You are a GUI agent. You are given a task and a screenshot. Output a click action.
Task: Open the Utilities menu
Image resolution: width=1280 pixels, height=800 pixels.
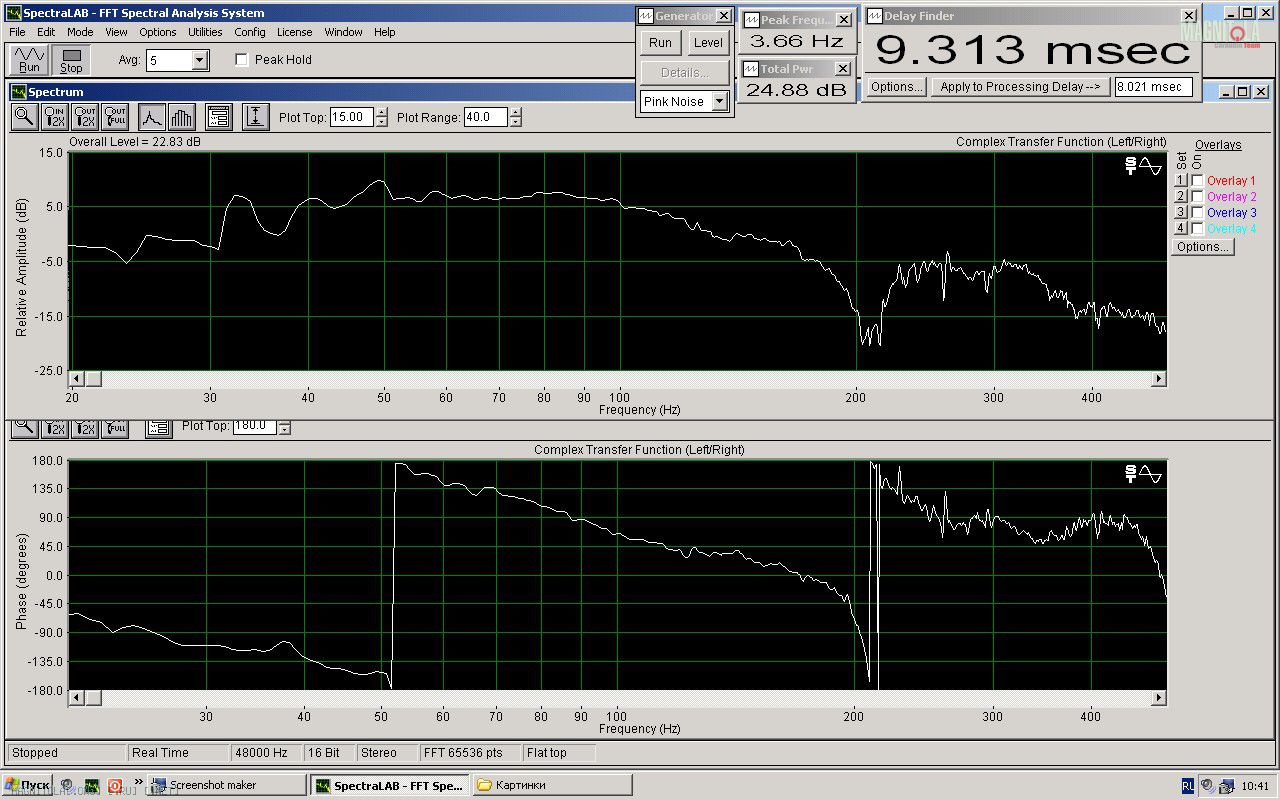205,32
